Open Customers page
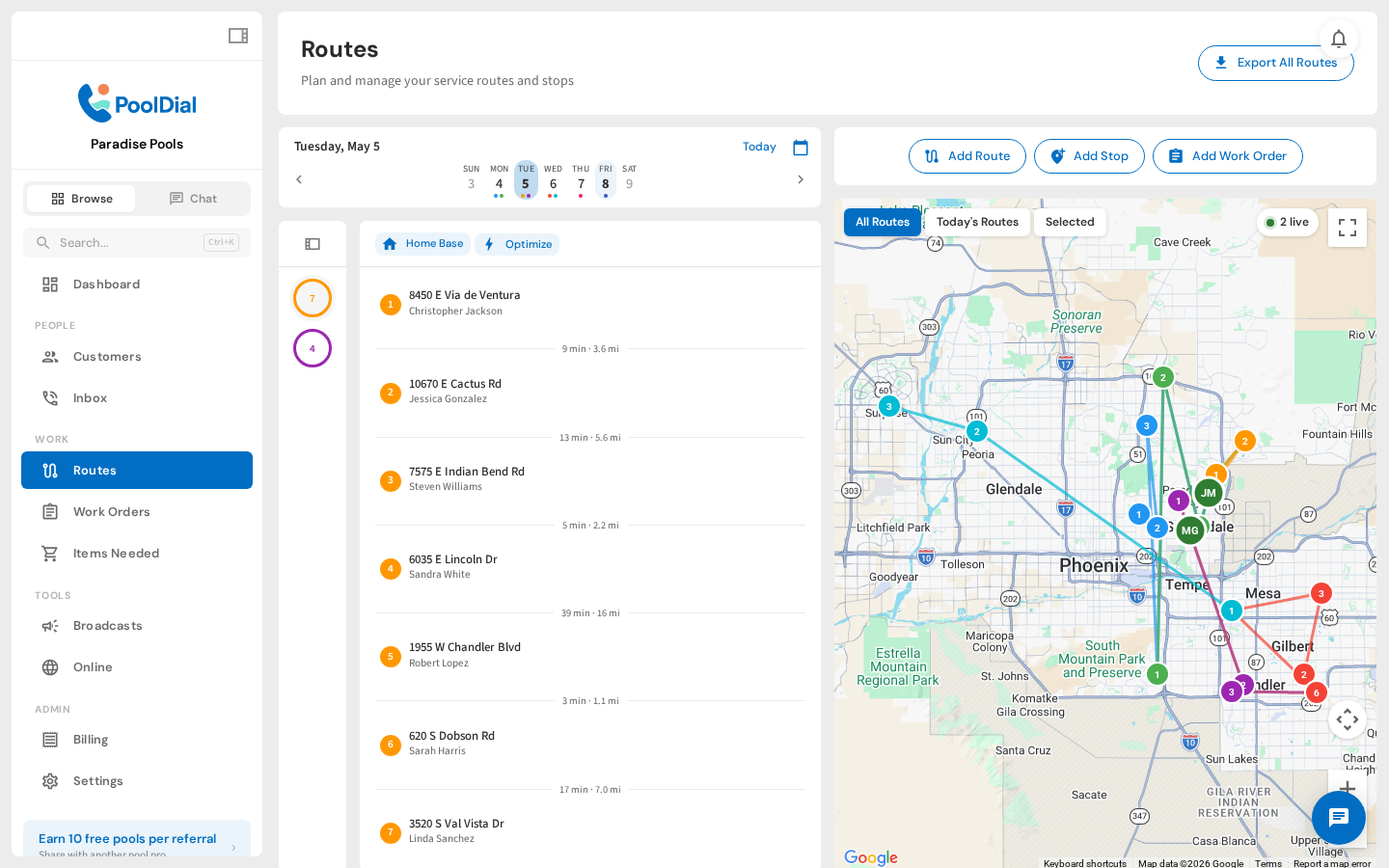This screenshot has width=1389, height=868. [x=137, y=357]
